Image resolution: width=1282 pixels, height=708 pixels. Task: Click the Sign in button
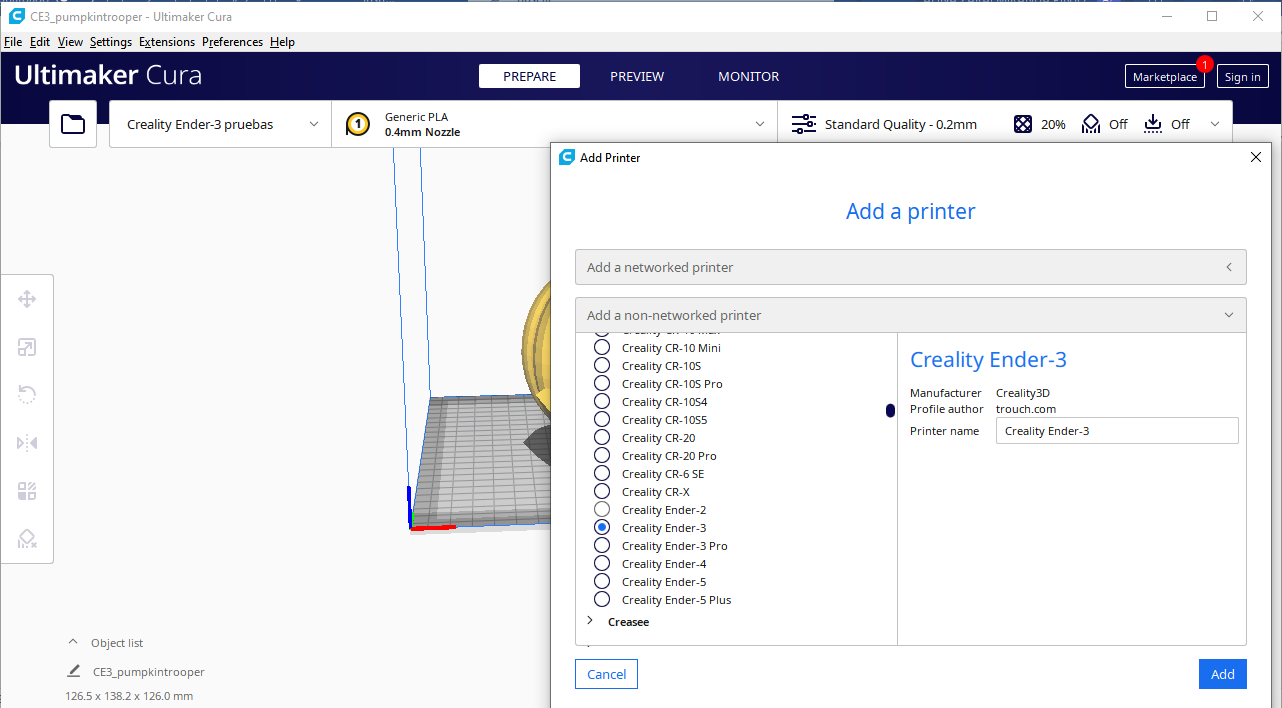(x=1243, y=77)
